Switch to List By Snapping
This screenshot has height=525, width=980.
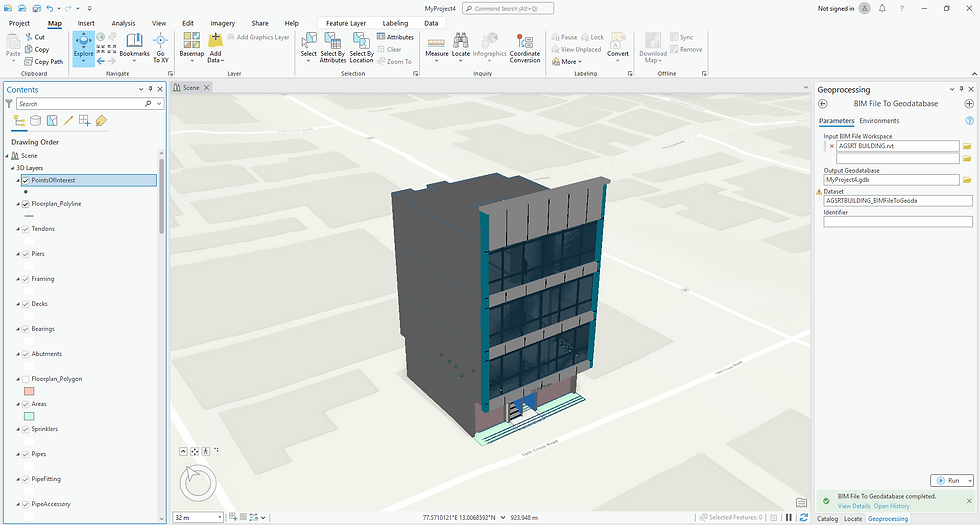pyautogui.click(x=84, y=121)
